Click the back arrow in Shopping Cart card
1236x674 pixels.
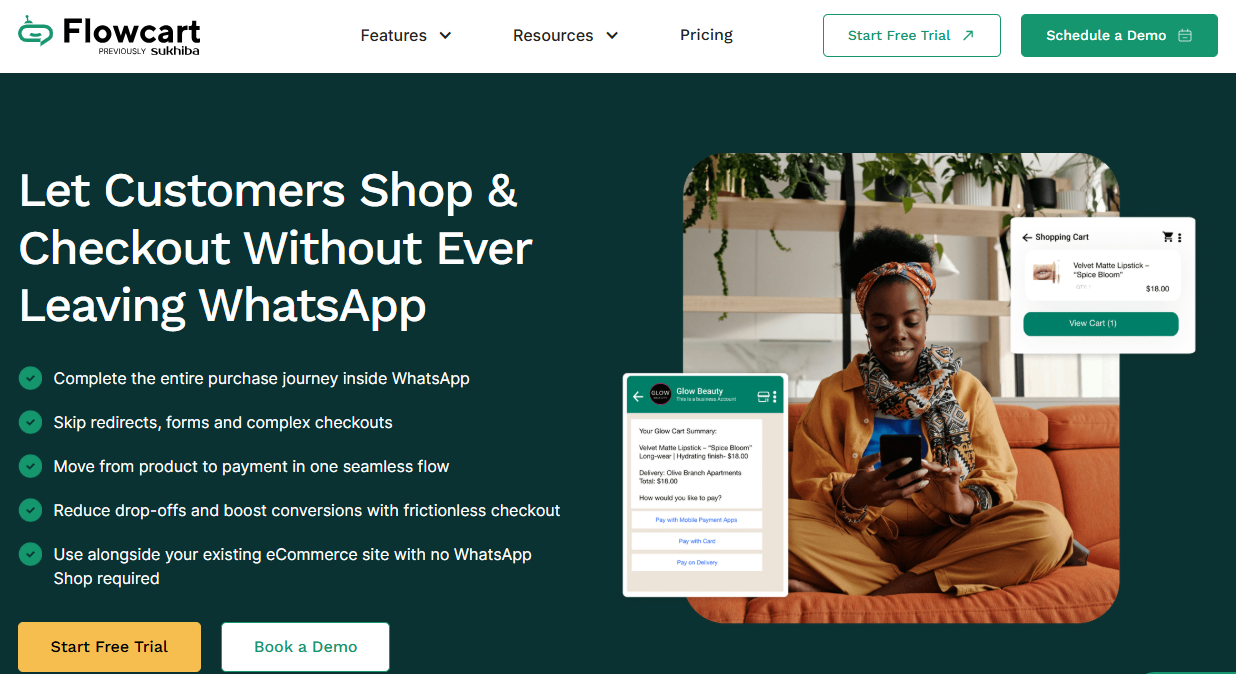[x=1027, y=238]
